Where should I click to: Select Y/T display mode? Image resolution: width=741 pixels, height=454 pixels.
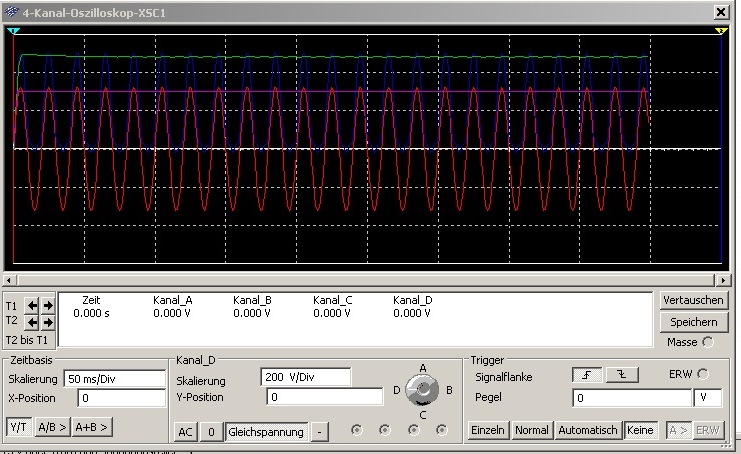click(19, 427)
